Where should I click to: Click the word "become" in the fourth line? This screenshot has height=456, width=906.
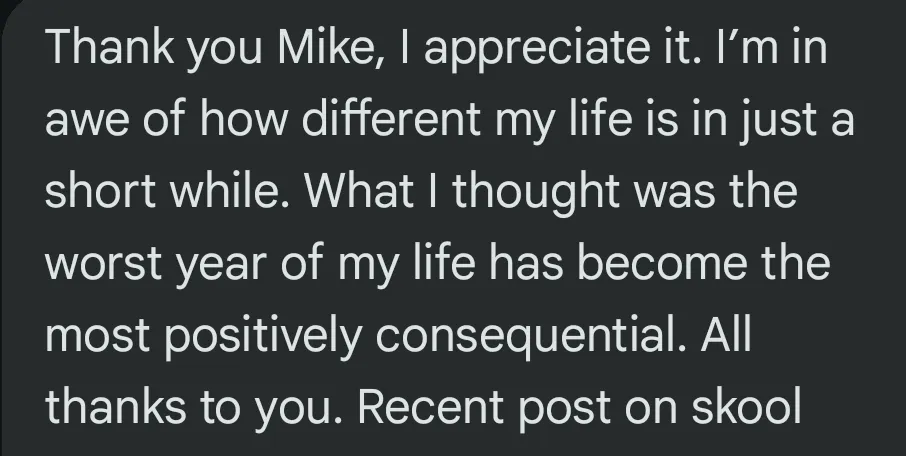(663, 262)
